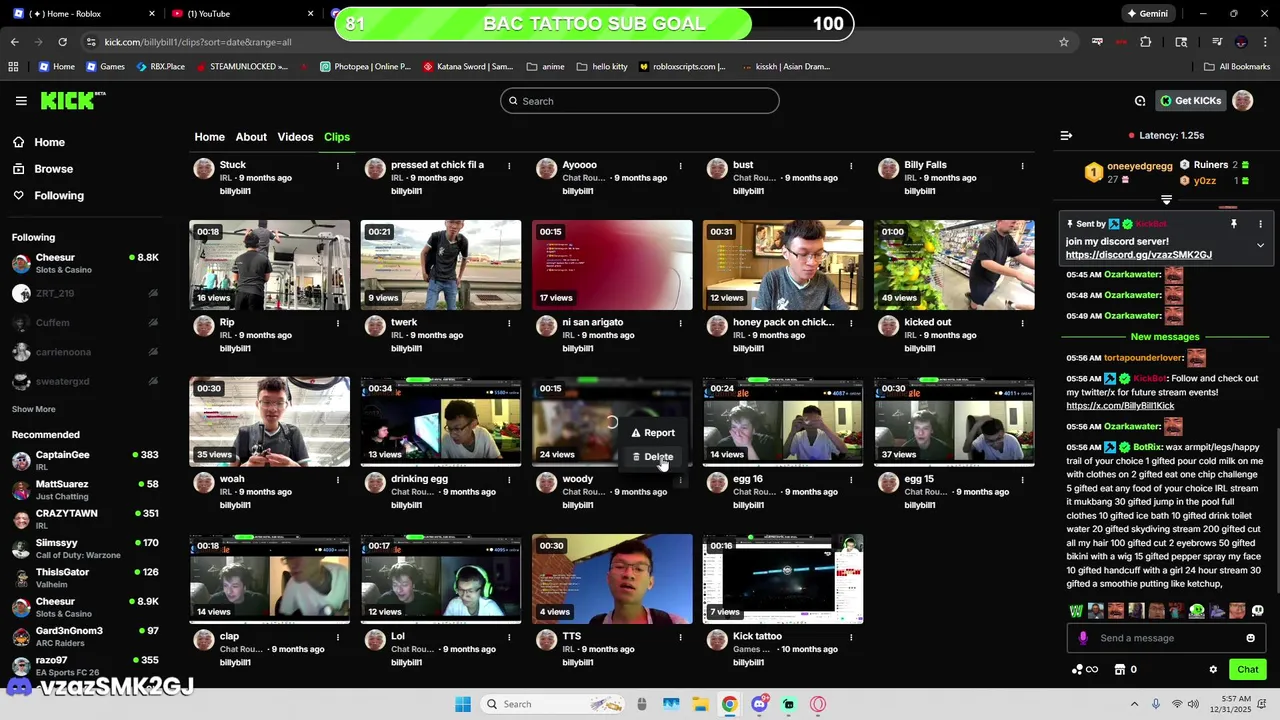
Task: Click the Get KICKs button
Action: [x=1191, y=101]
